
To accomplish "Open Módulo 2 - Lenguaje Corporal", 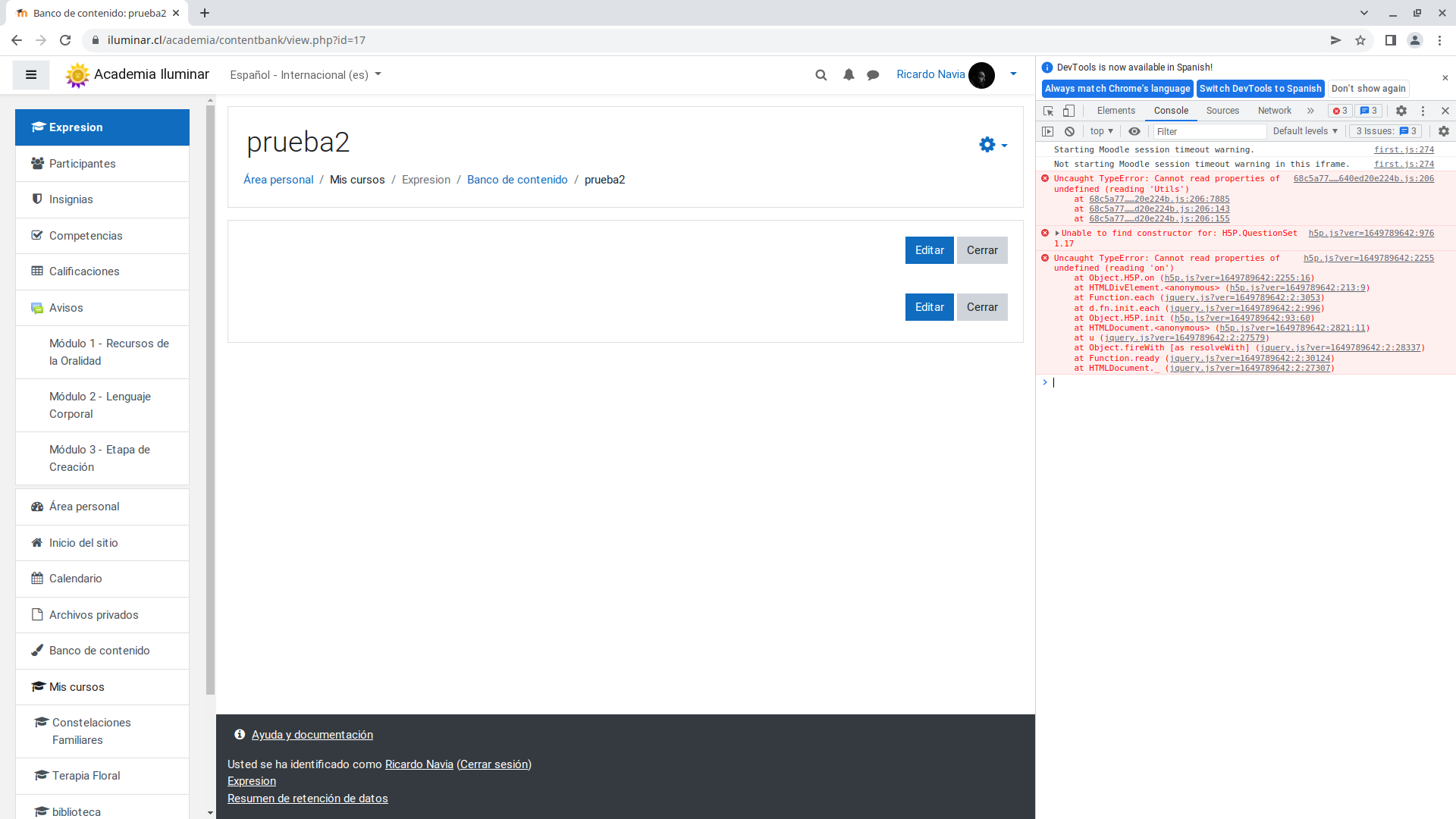I will click(102, 405).
